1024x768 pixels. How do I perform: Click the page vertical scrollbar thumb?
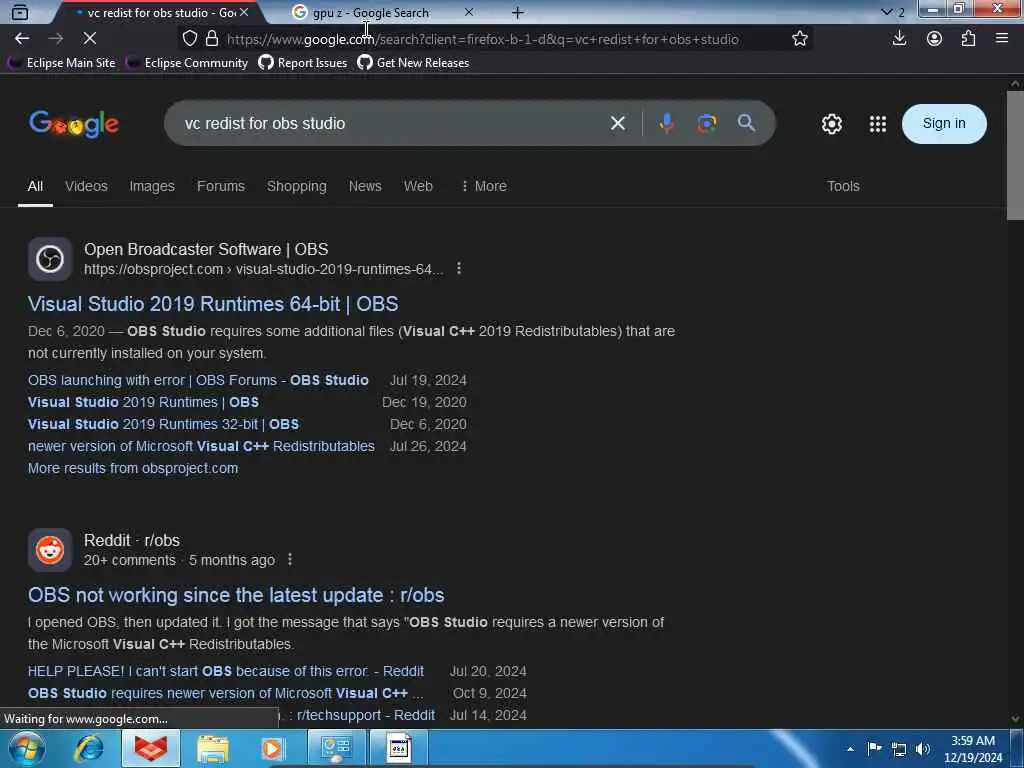(1015, 155)
